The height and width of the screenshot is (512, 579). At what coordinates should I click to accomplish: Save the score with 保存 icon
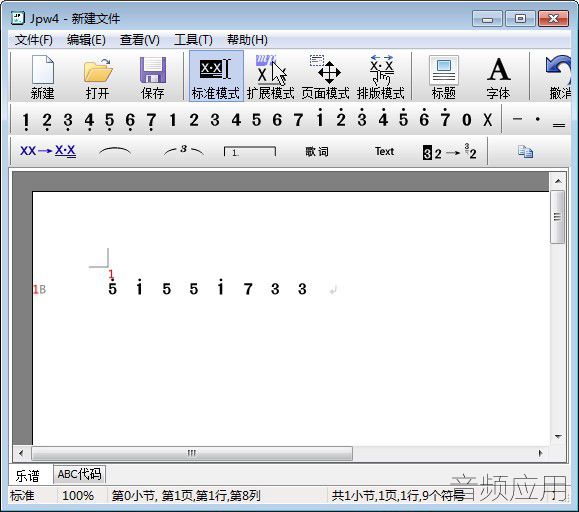click(x=153, y=70)
